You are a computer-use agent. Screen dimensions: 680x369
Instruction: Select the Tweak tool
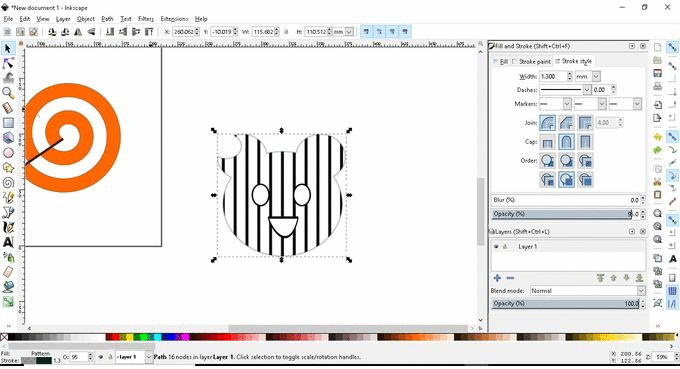pyautogui.click(x=8, y=78)
